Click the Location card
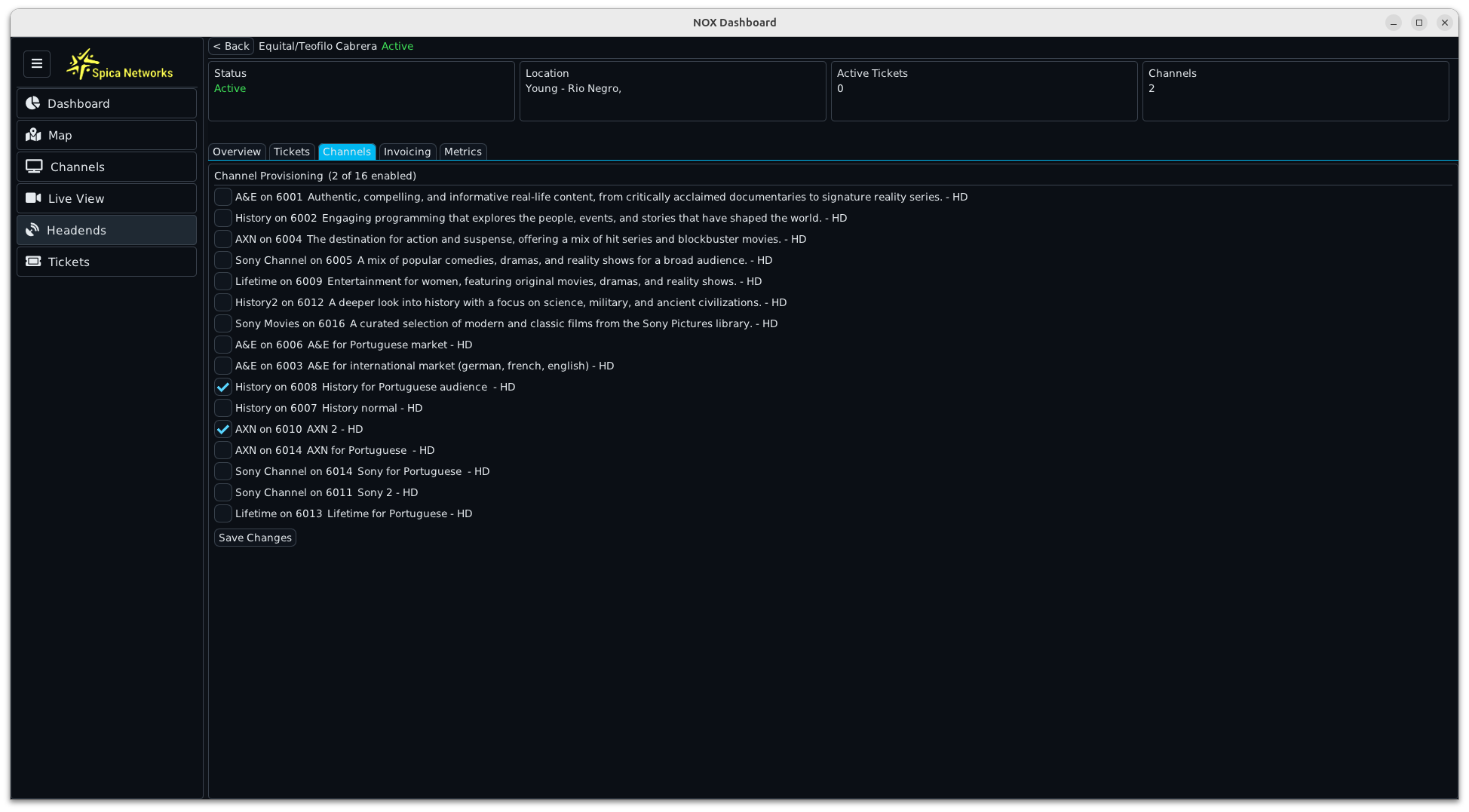Viewport: 1469px width, 812px height. coord(673,91)
